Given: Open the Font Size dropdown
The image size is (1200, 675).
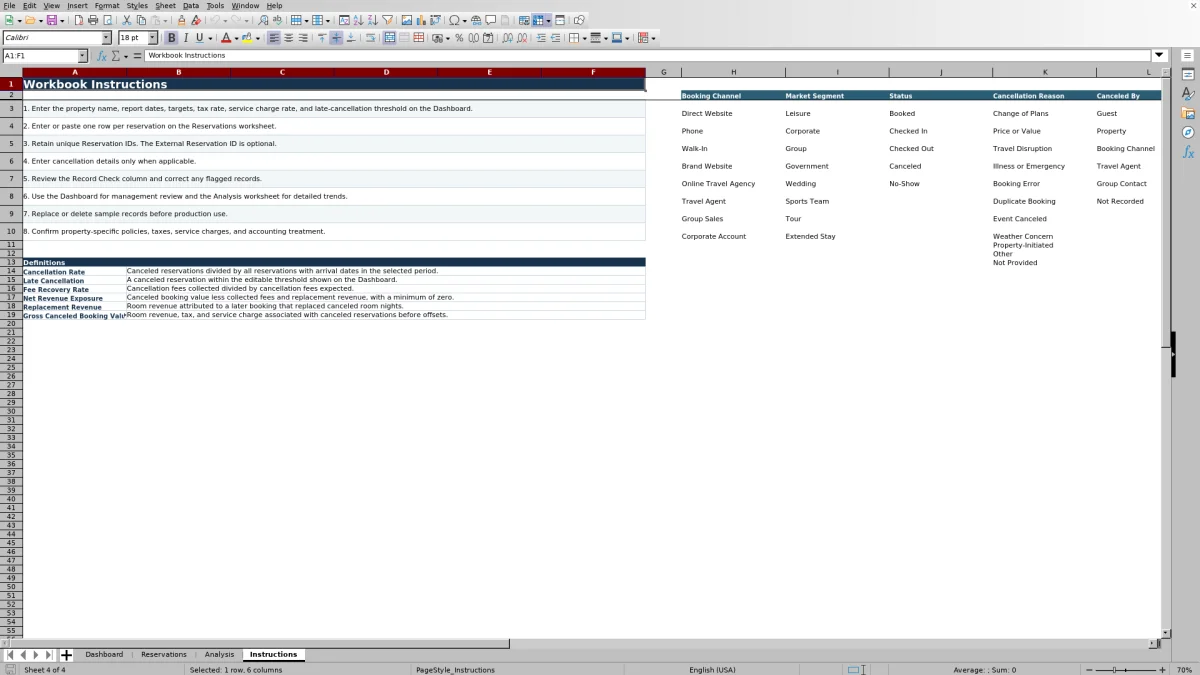Looking at the screenshot, I should (x=152, y=38).
